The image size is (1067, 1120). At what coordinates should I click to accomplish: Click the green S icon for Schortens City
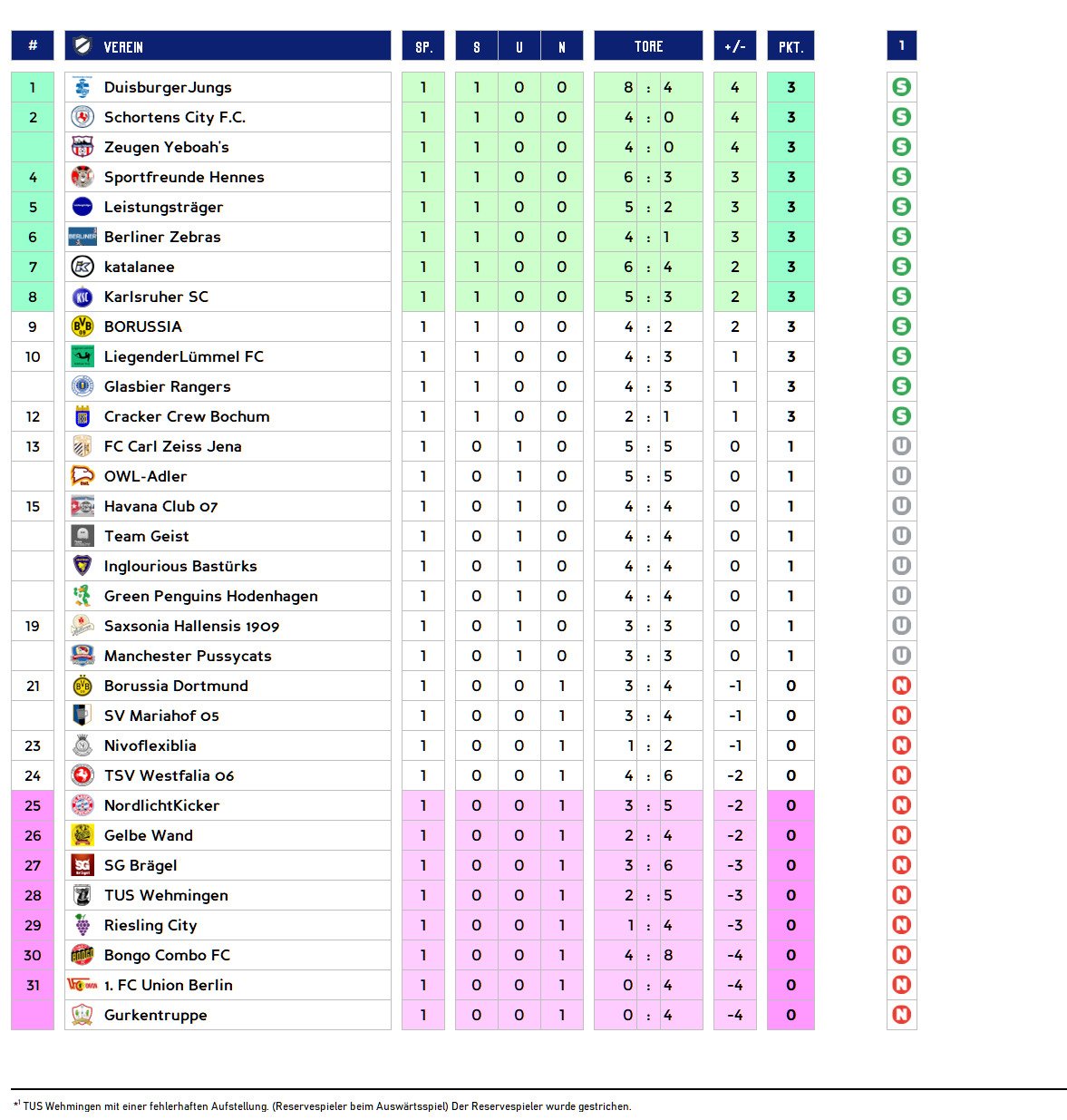[901, 117]
